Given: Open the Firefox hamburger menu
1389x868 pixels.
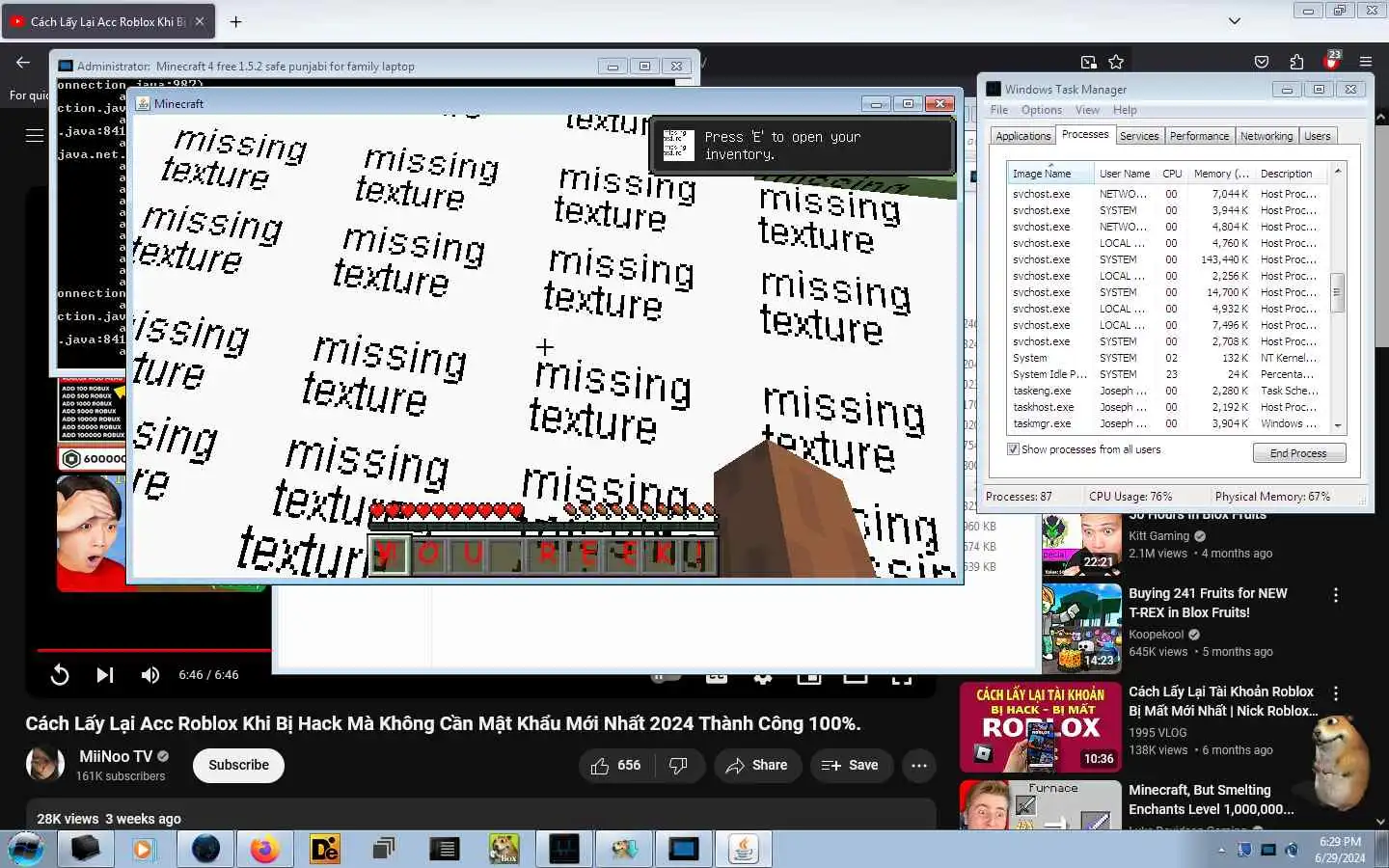Looking at the screenshot, I should click(x=1366, y=62).
